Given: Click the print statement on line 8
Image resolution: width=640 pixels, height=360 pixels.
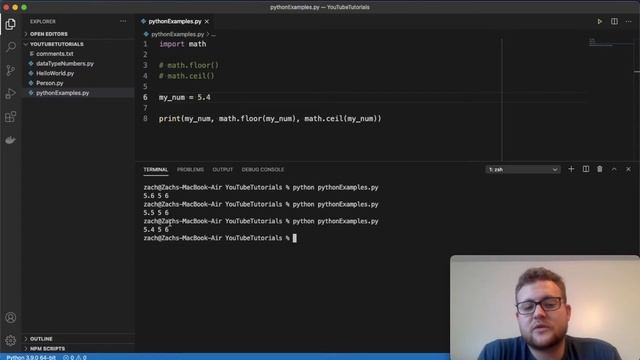Looking at the screenshot, I should (x=270, y=118).
